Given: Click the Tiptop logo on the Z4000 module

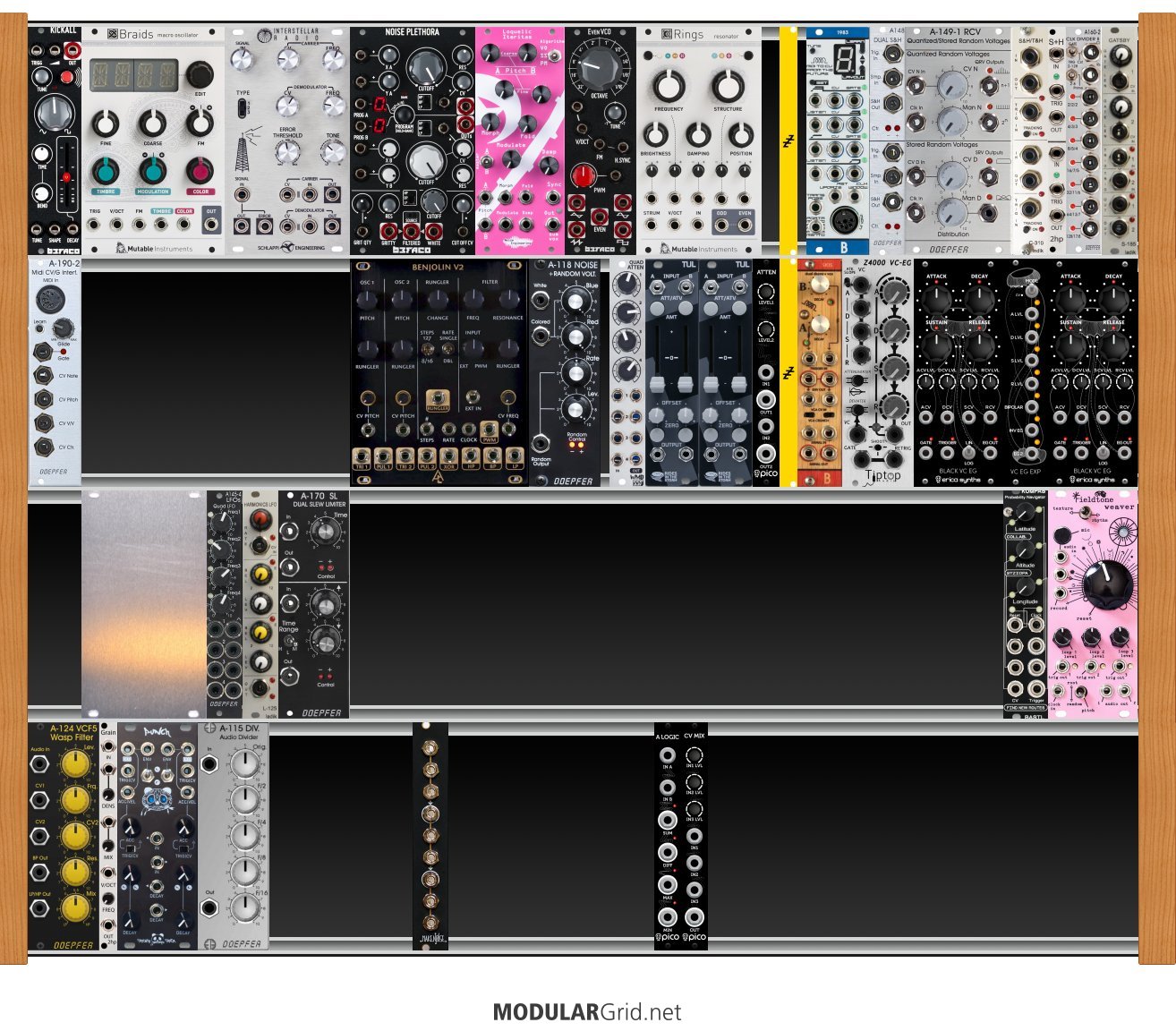Looking at the screenshot, I should tap(882, 477).
